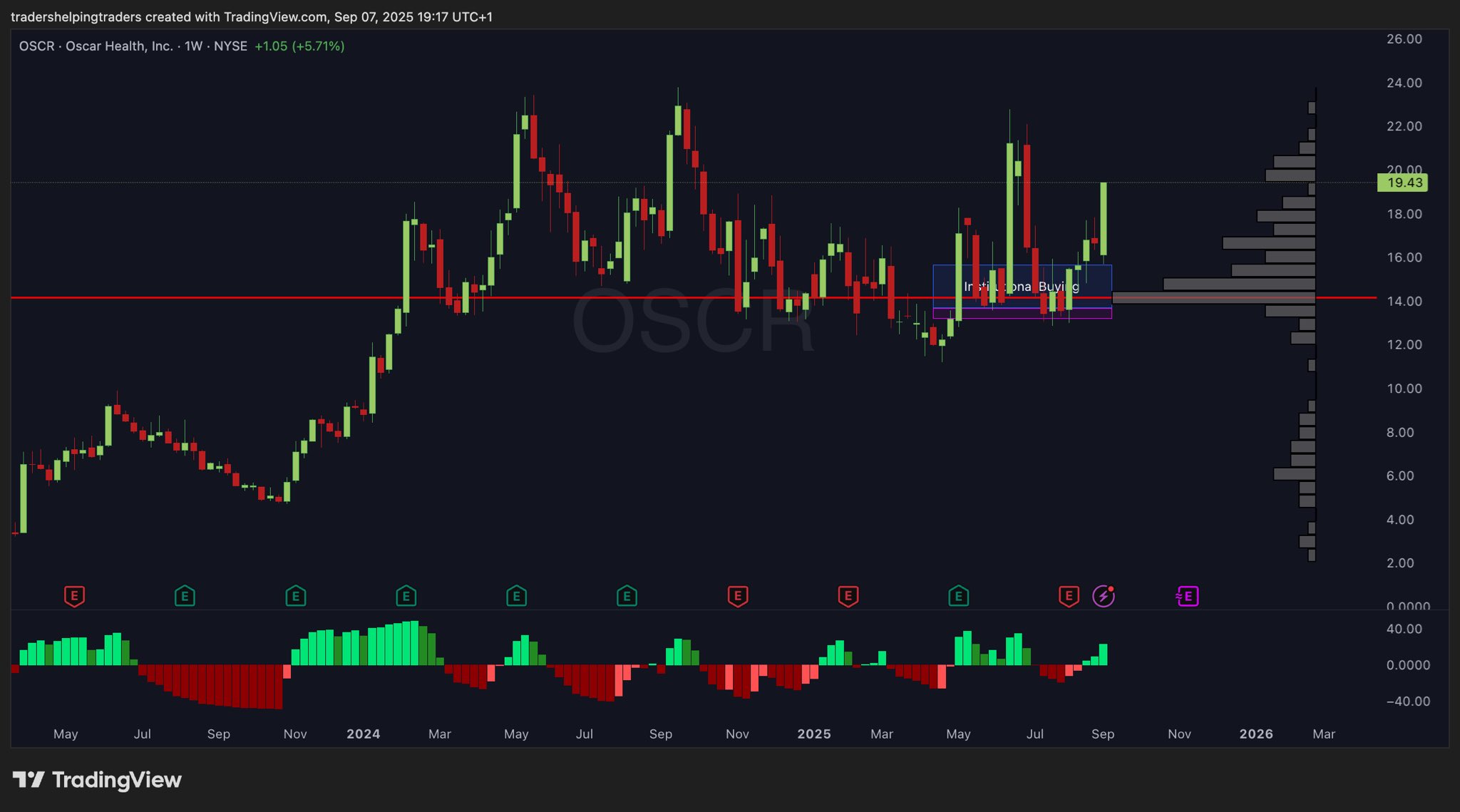Click the 19.43 current price label

tap(1402, 183)
